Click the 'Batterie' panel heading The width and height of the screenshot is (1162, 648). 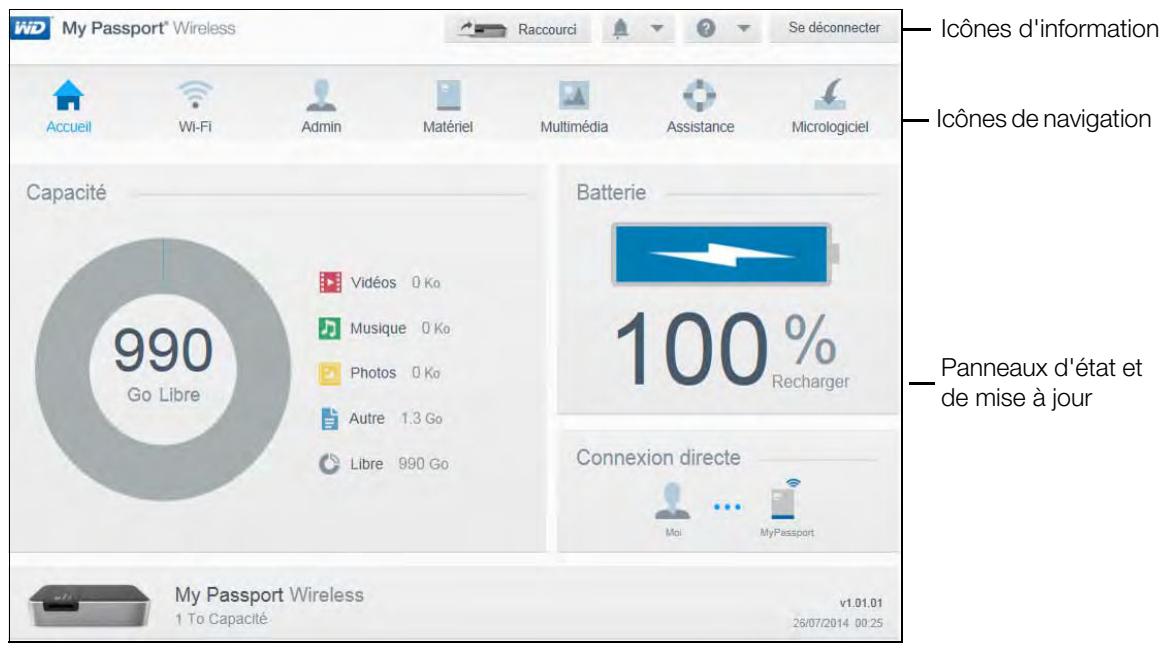click(x=611, y=193)
